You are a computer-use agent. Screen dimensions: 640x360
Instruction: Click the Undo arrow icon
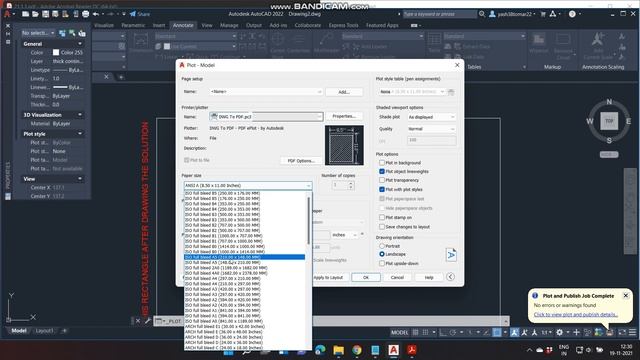click(x=96, y=14)
